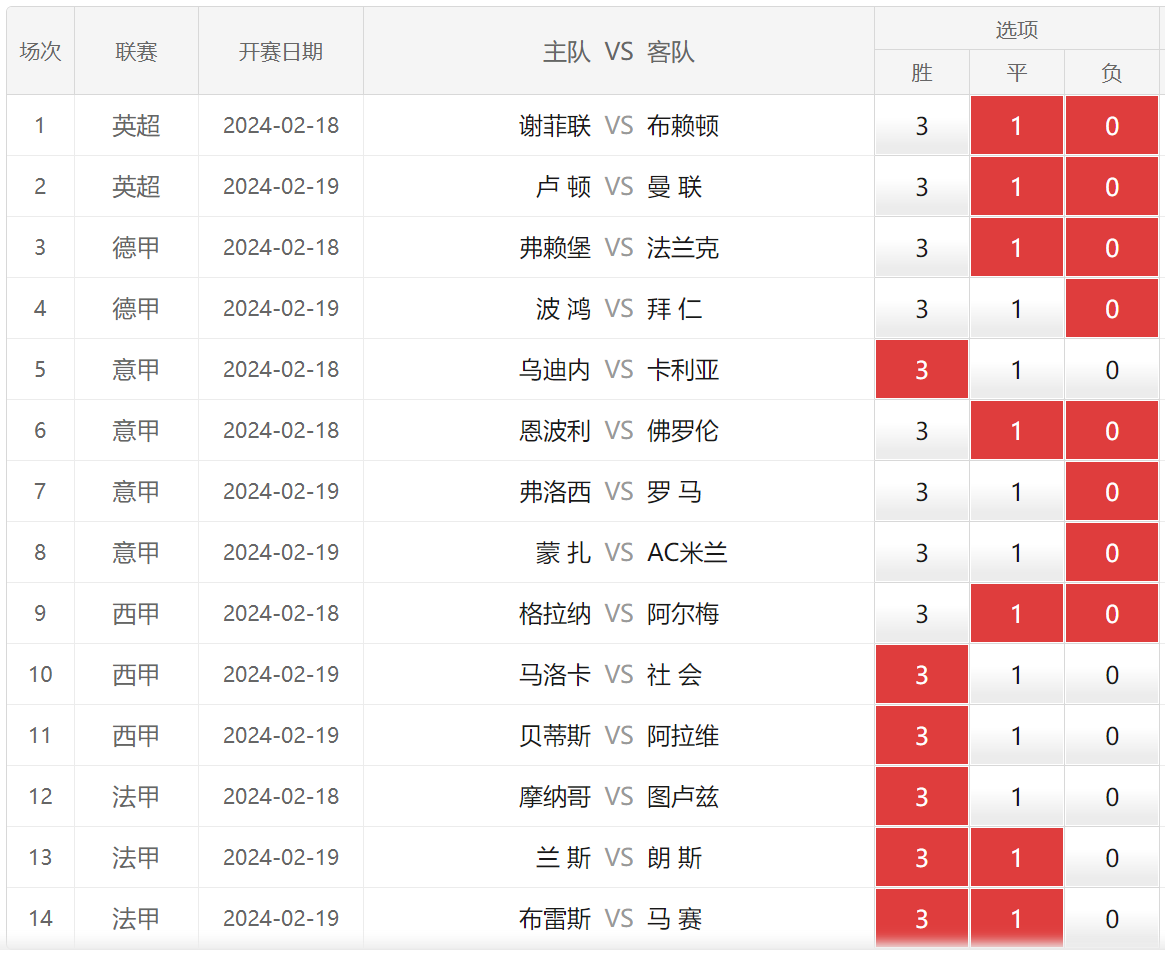Screen dimensions: 1165x961
Task: Click the 主队 VS 客队 header
Action: pos(618,51)
